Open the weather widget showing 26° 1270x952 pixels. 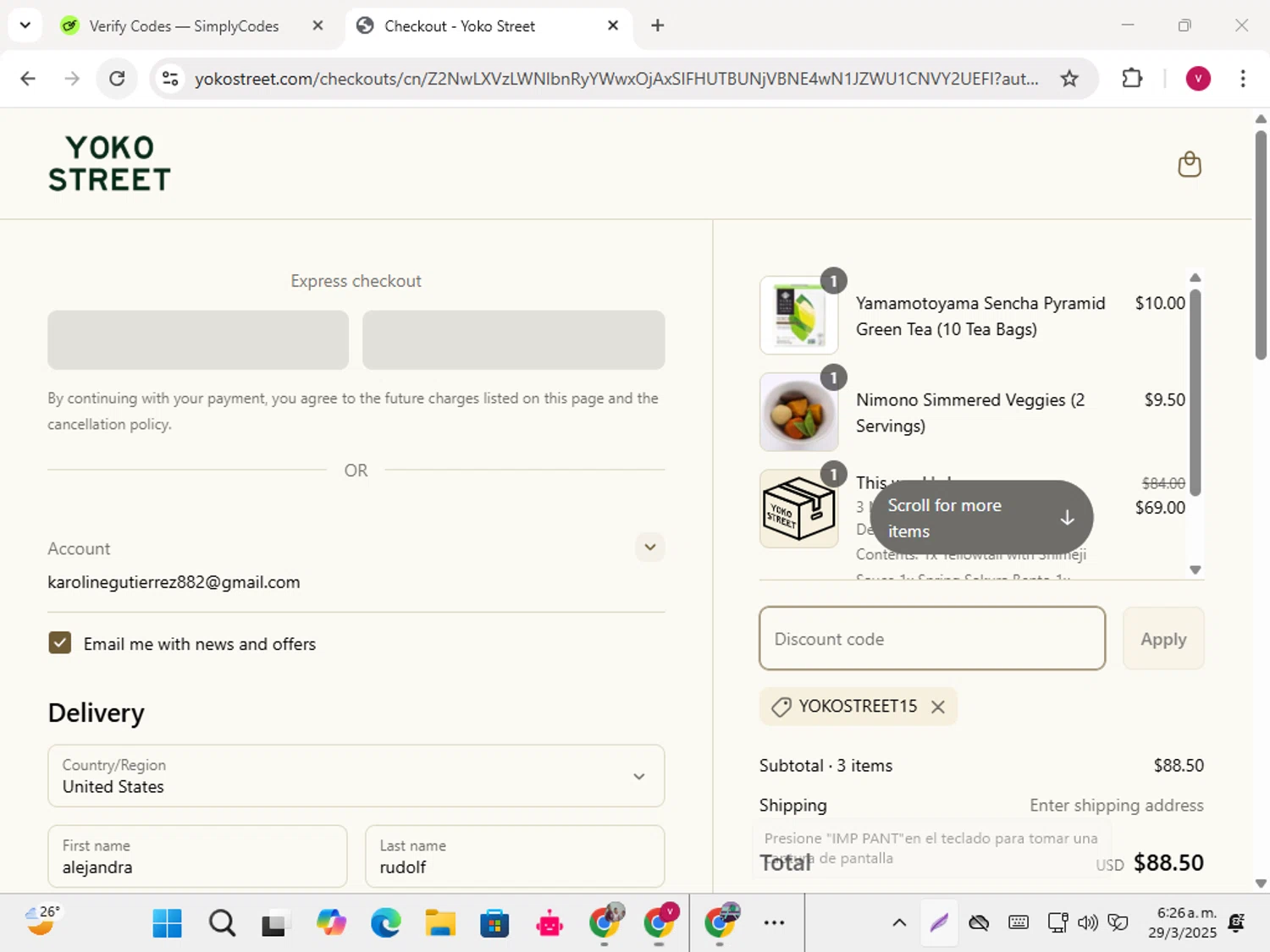click(42, 921)
